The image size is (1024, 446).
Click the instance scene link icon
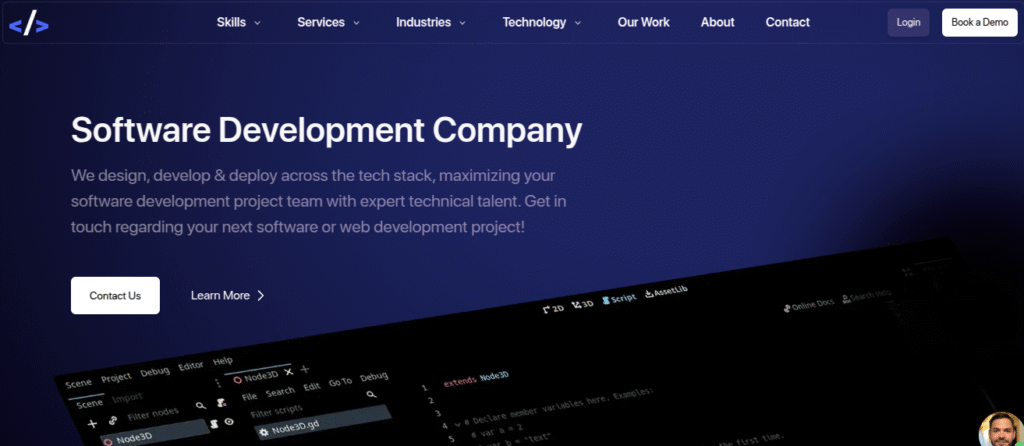(x=113, y=421)
